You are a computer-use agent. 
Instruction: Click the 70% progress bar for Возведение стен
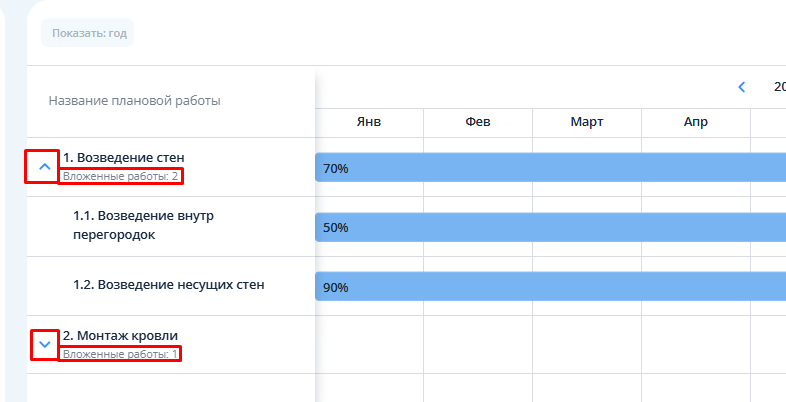coord(550,168)
